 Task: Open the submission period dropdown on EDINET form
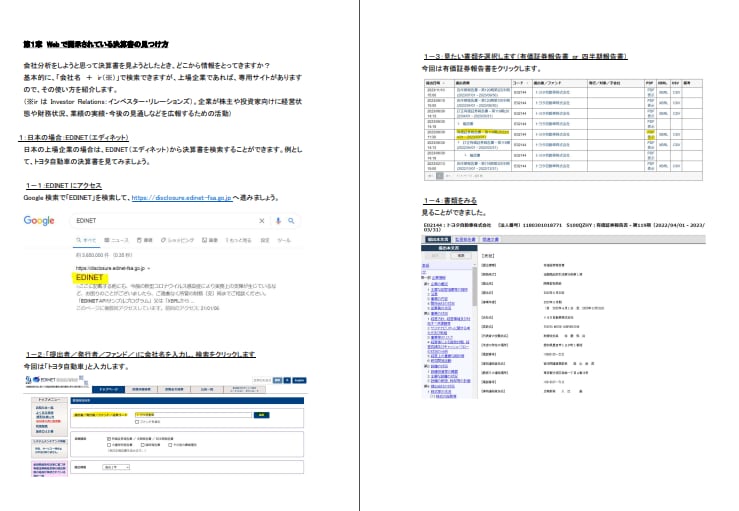point(116,467)
